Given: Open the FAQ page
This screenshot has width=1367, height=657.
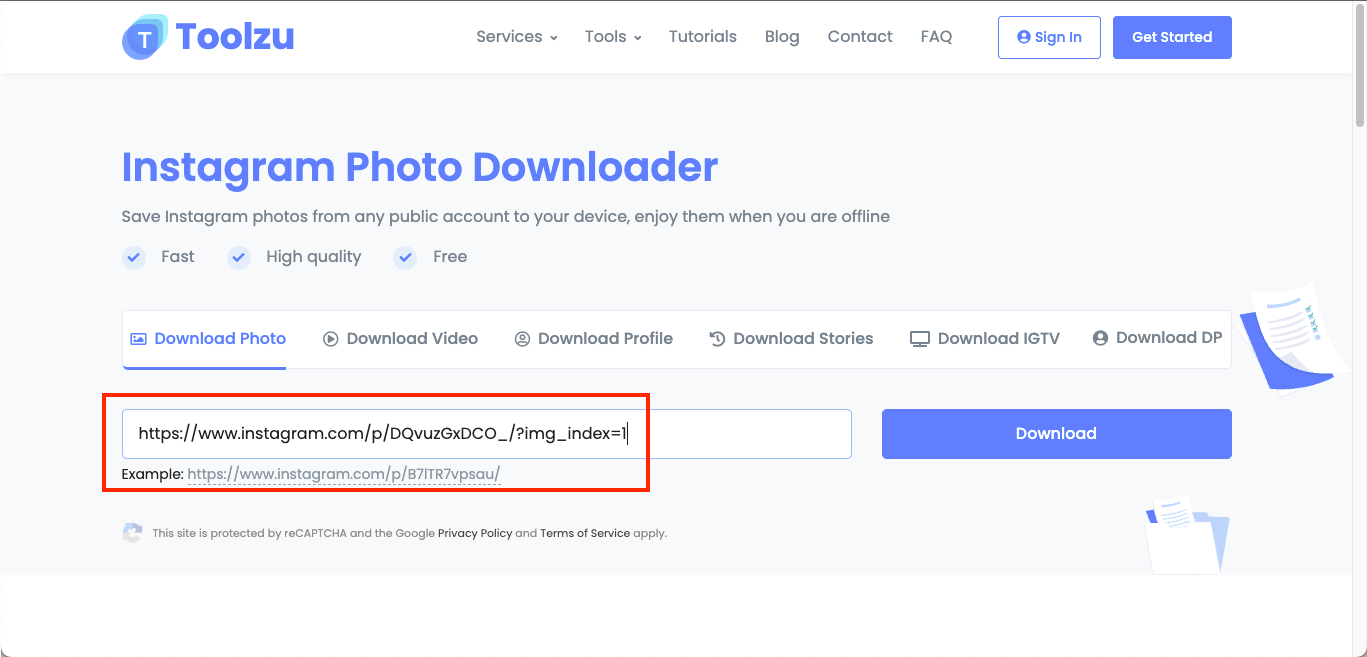Looking at the screenshot, I should pos(936,37).
